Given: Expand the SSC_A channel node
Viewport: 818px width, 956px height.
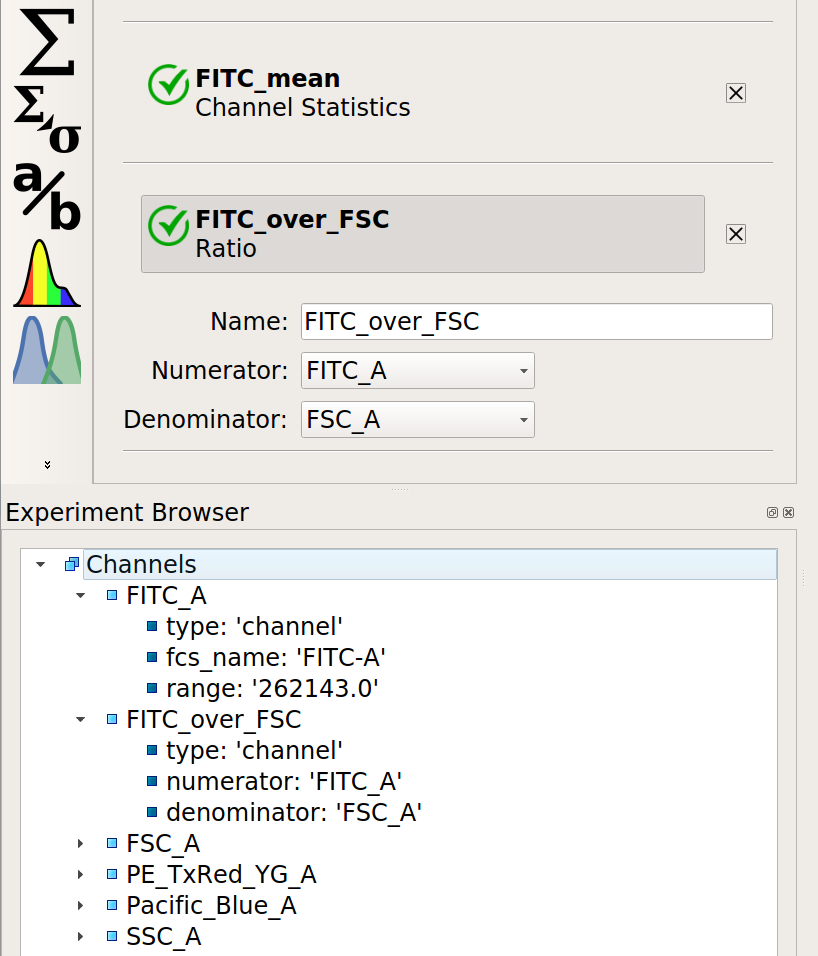Looking at the screenshot, I should tap(80, 936).
